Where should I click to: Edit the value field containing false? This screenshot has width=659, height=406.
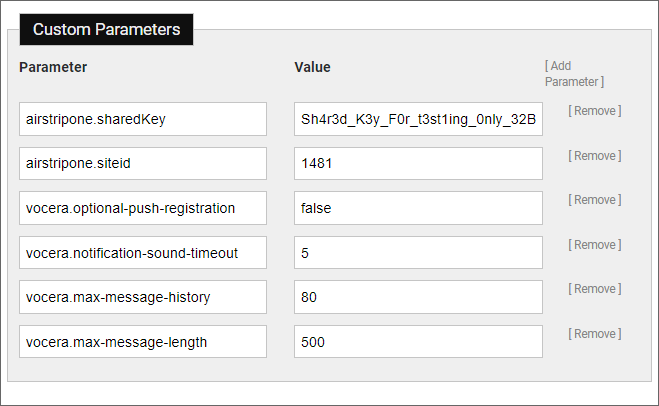(418, 208)
